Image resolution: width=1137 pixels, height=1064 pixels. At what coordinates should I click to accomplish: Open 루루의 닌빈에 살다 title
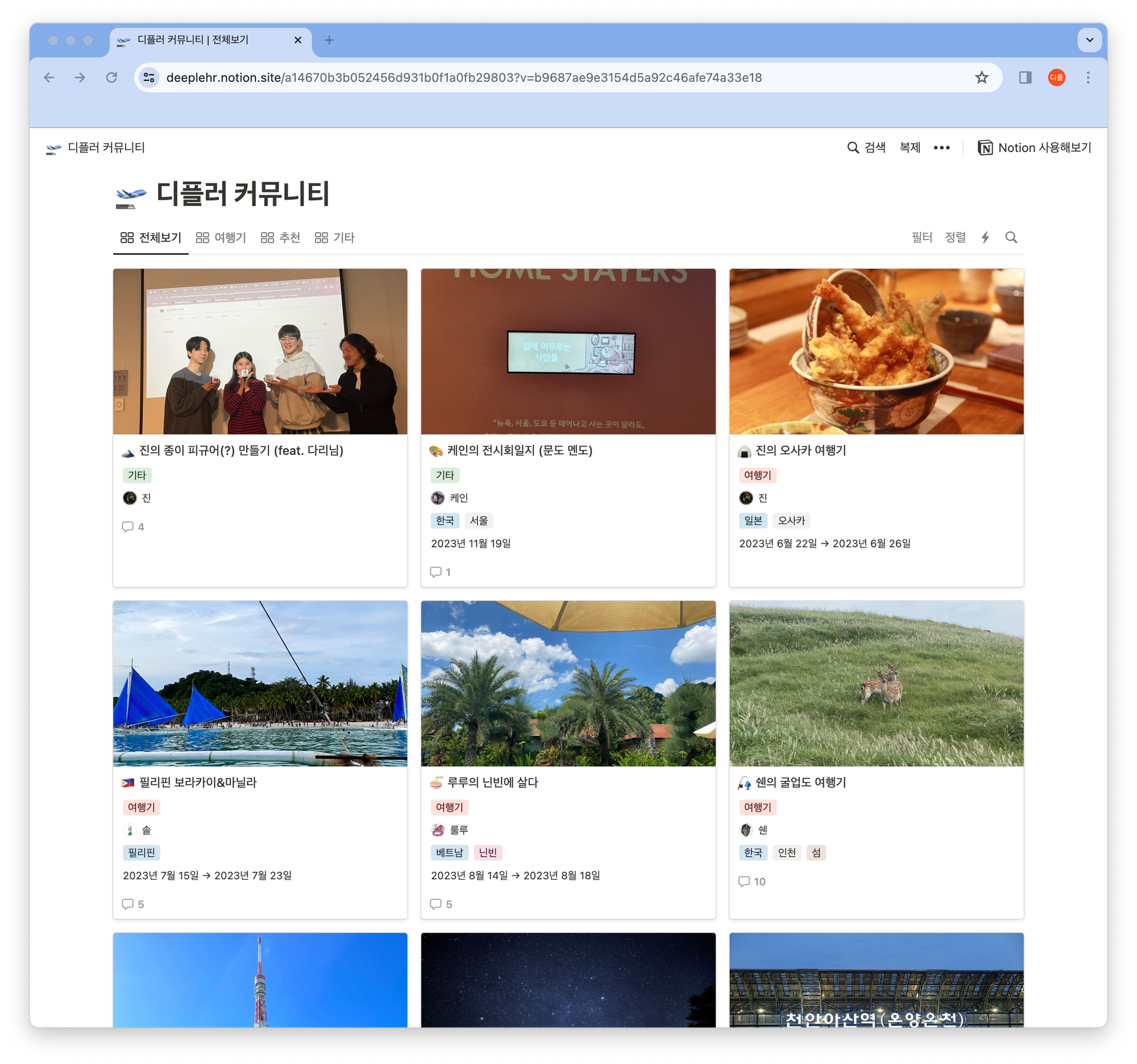pos(492,783)
